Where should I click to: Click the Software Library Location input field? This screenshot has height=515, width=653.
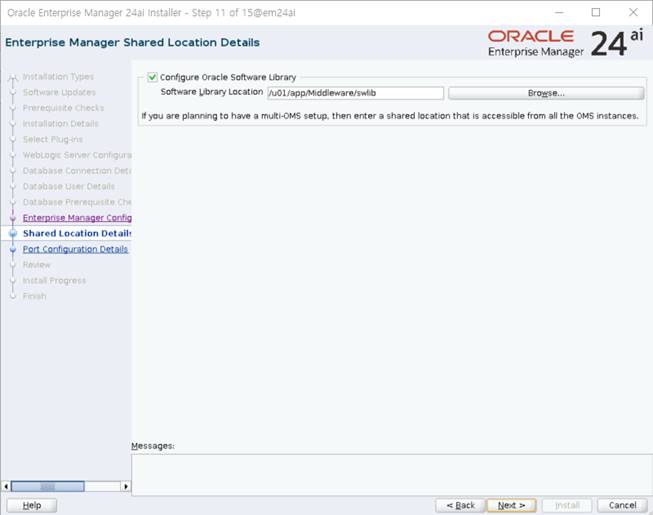[x=356, y=93]
